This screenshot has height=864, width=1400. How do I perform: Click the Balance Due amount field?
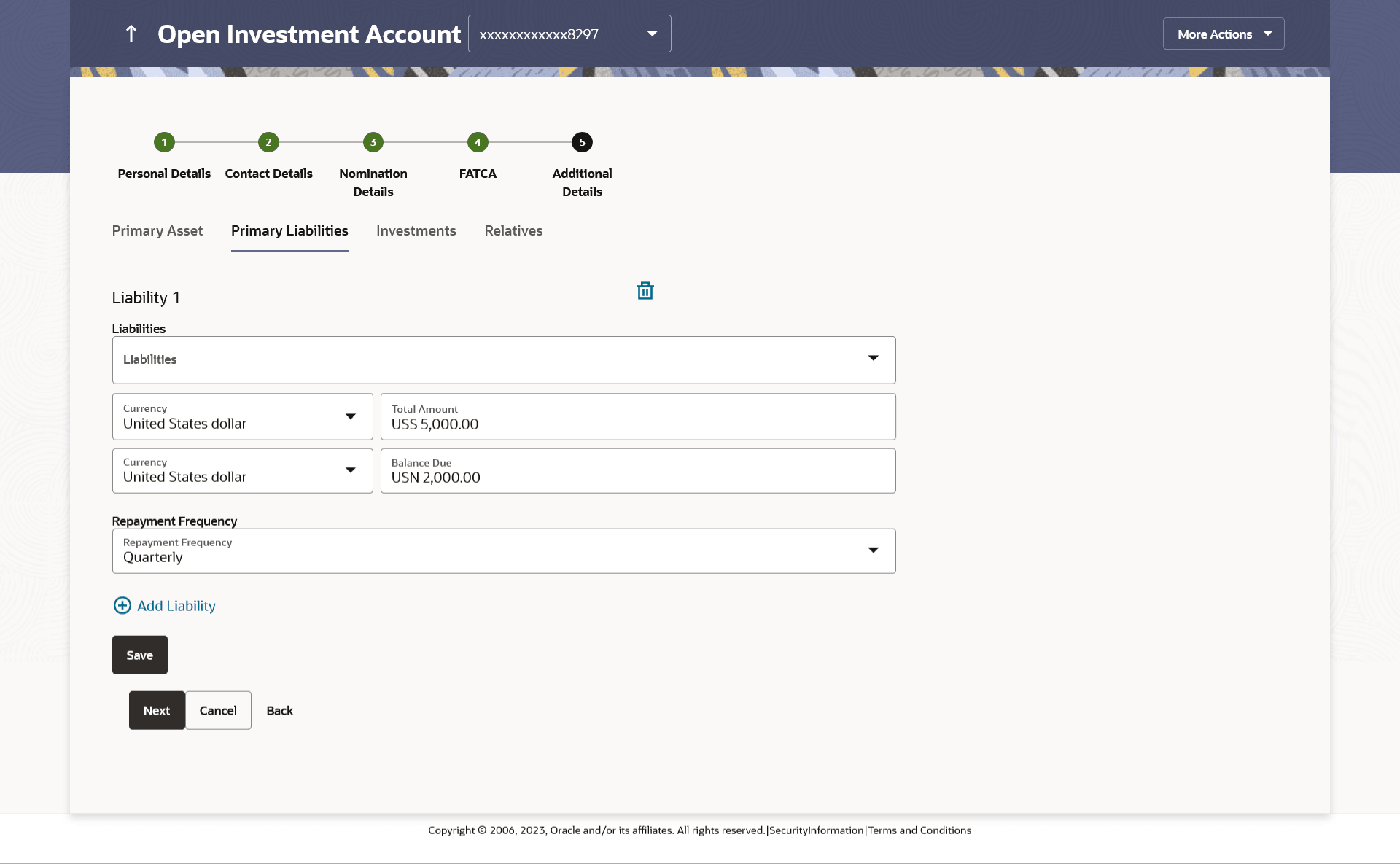(637, 471)
